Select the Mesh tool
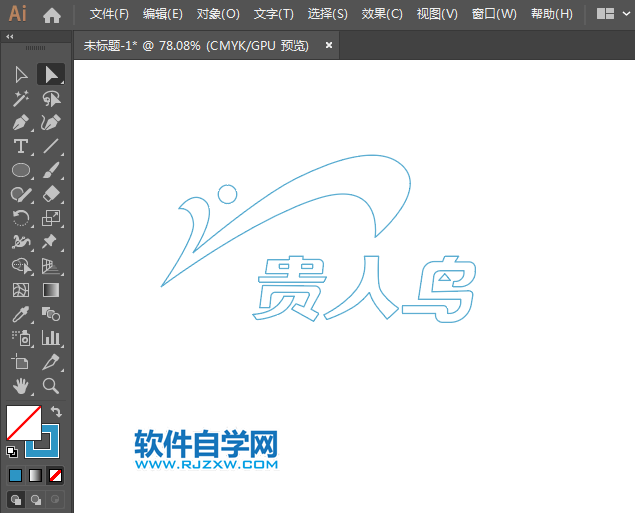 coord(21,290)
